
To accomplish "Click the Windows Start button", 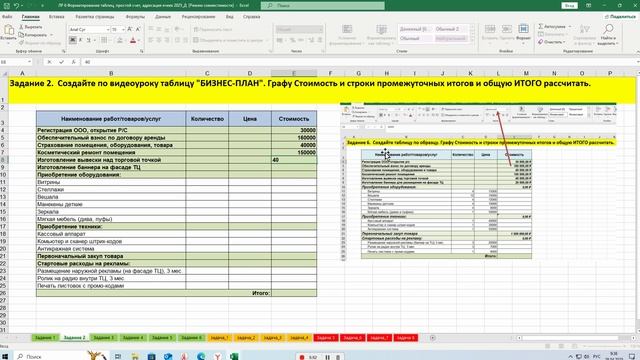I will [x=5, y=356].
